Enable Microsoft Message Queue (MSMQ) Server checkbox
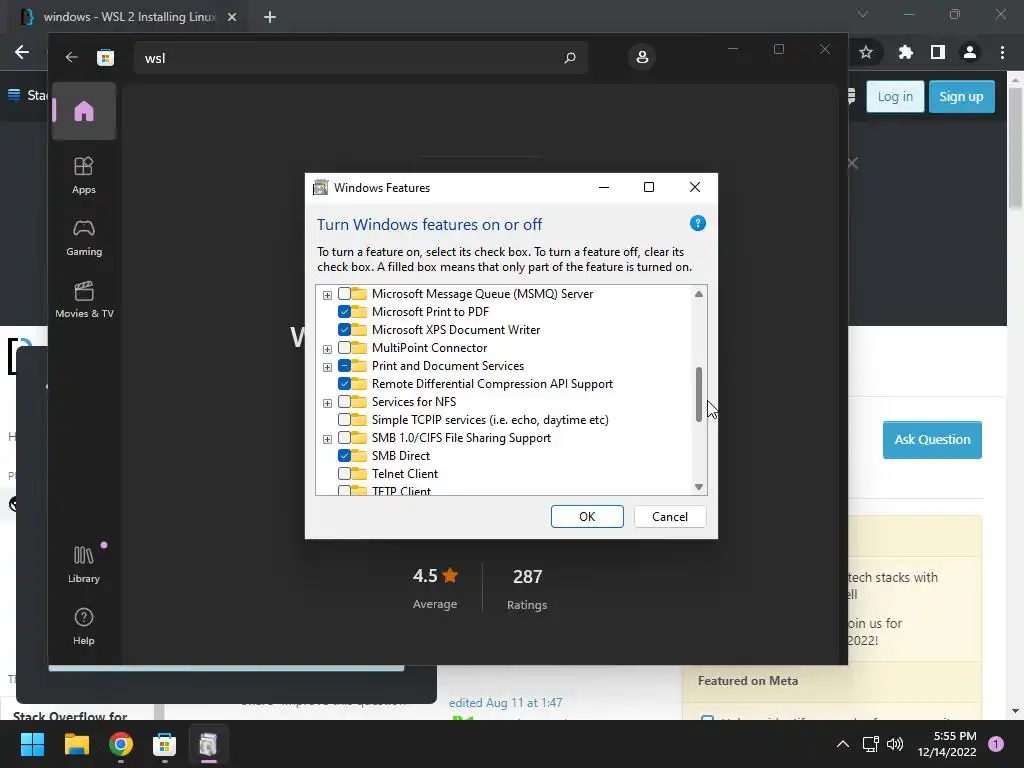Viewport: 1024px width, 768px height. tap(344, 294)
